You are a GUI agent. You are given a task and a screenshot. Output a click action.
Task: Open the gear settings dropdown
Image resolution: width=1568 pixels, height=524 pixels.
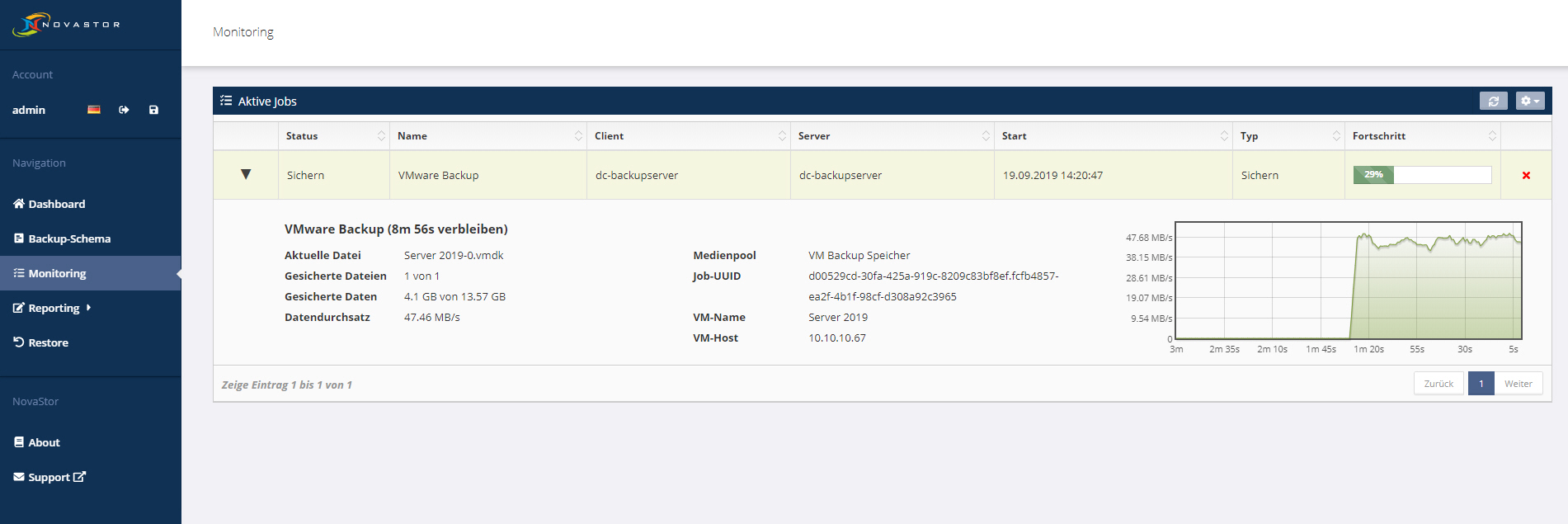pyautogui.click(x=1530, y=101)
